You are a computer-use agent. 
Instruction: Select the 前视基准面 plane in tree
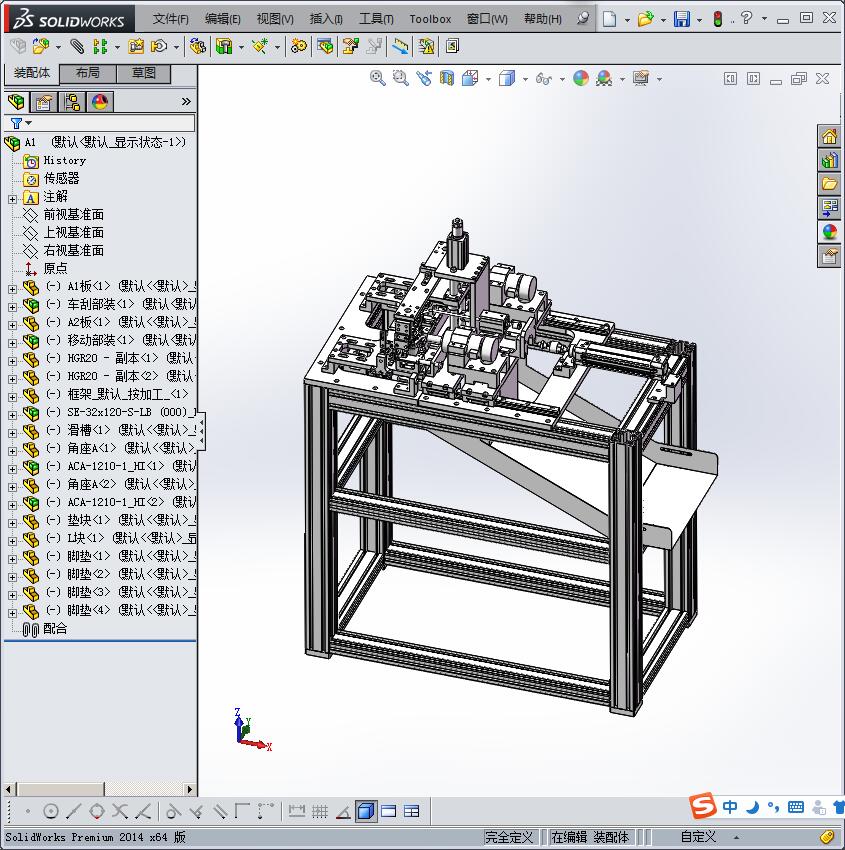(73, 215)
